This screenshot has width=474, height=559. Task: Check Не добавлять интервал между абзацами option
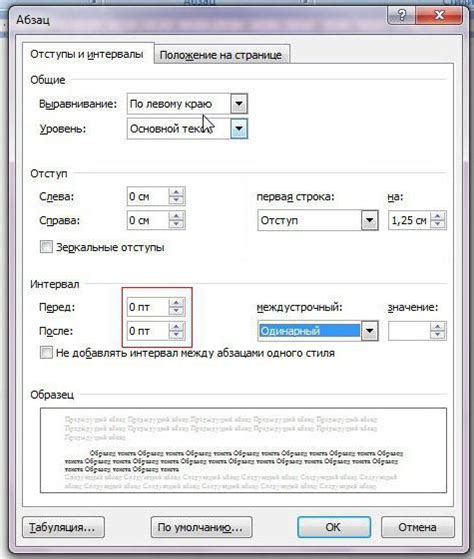[x=46, y=353]
